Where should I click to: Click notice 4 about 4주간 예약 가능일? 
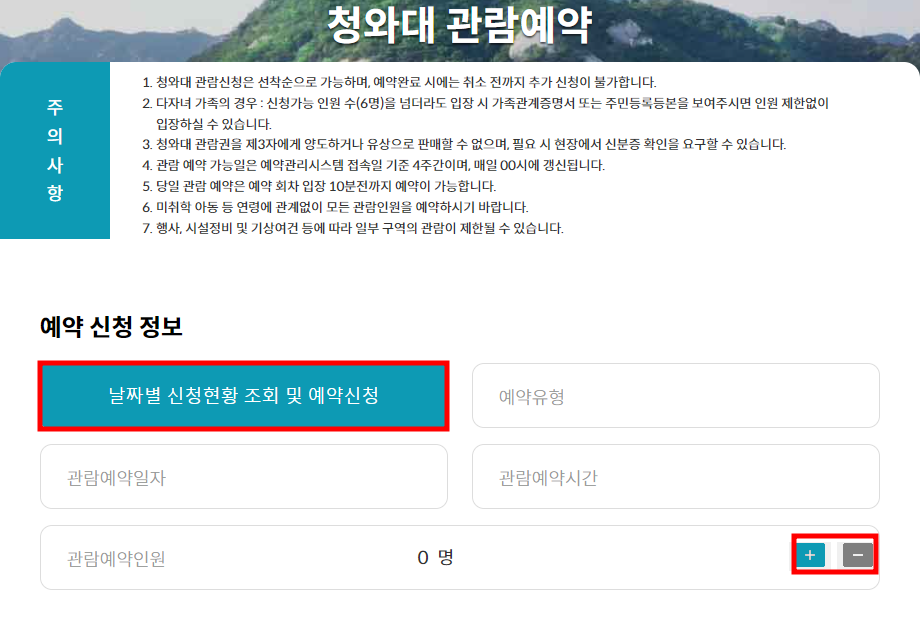[373, 165]
